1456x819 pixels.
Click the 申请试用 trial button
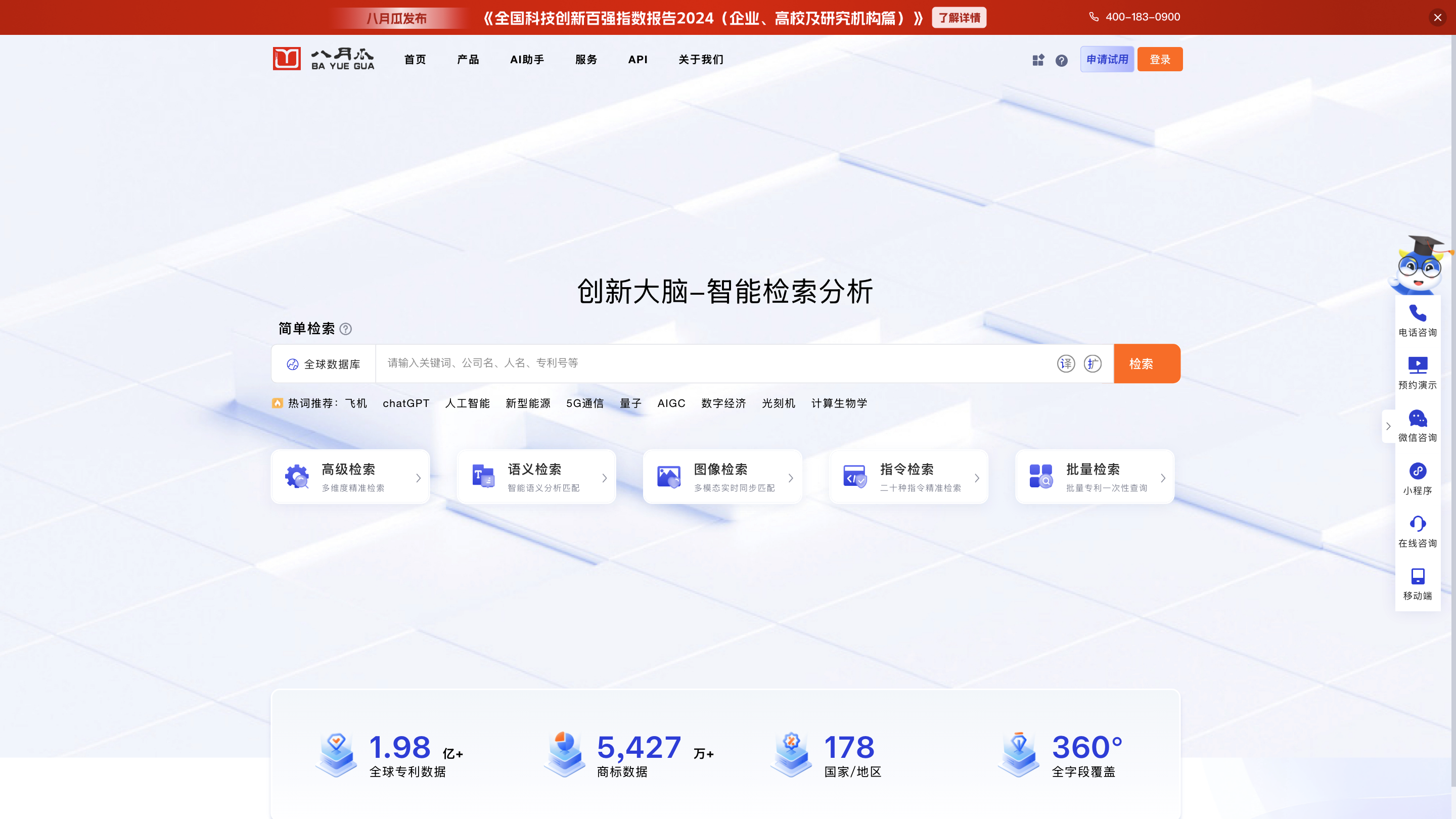click(1107, 59)
